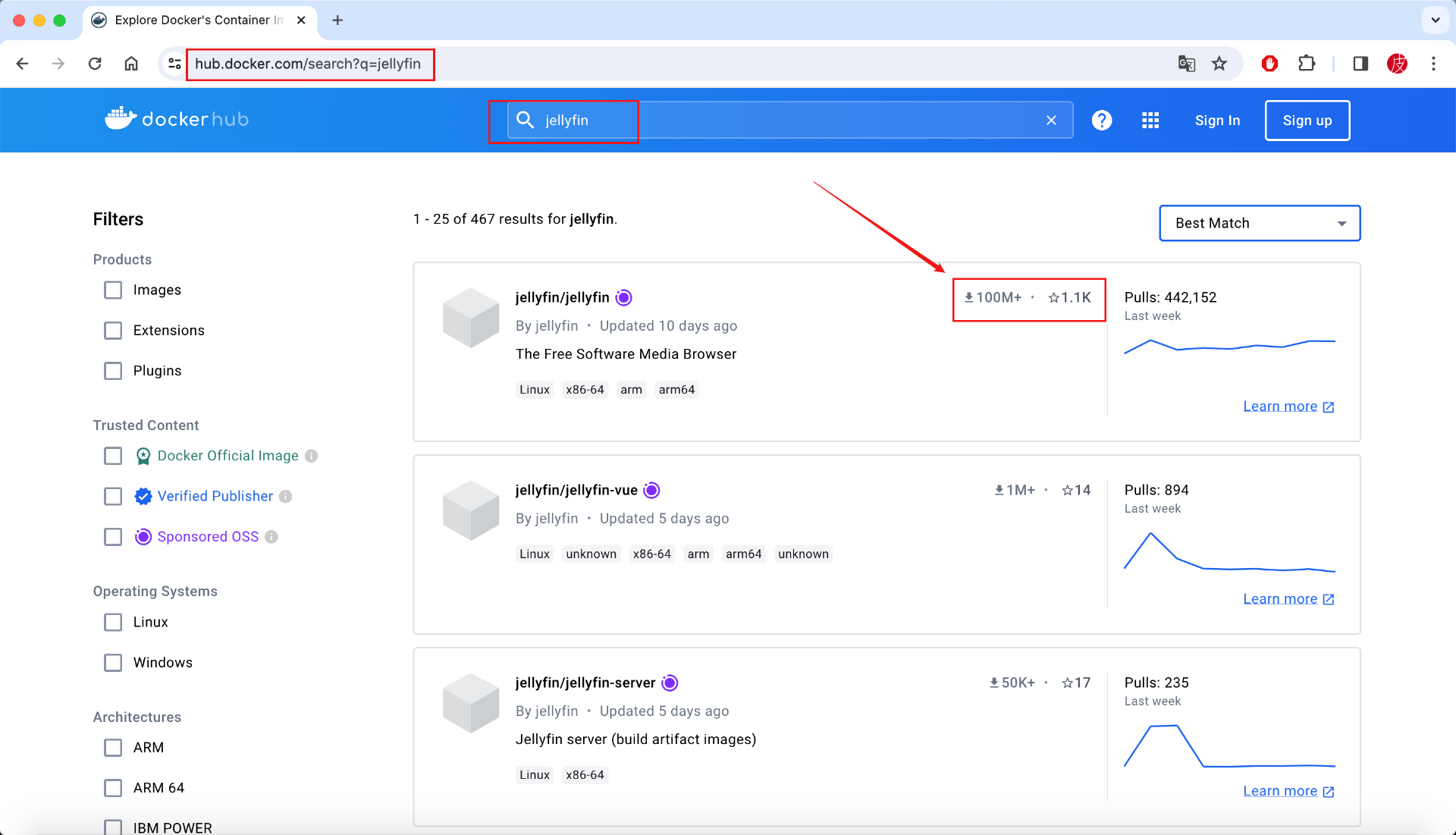Screen dimensions: 1456x835
Task: Click the search magnifier icon
Action: pos(525,120)
